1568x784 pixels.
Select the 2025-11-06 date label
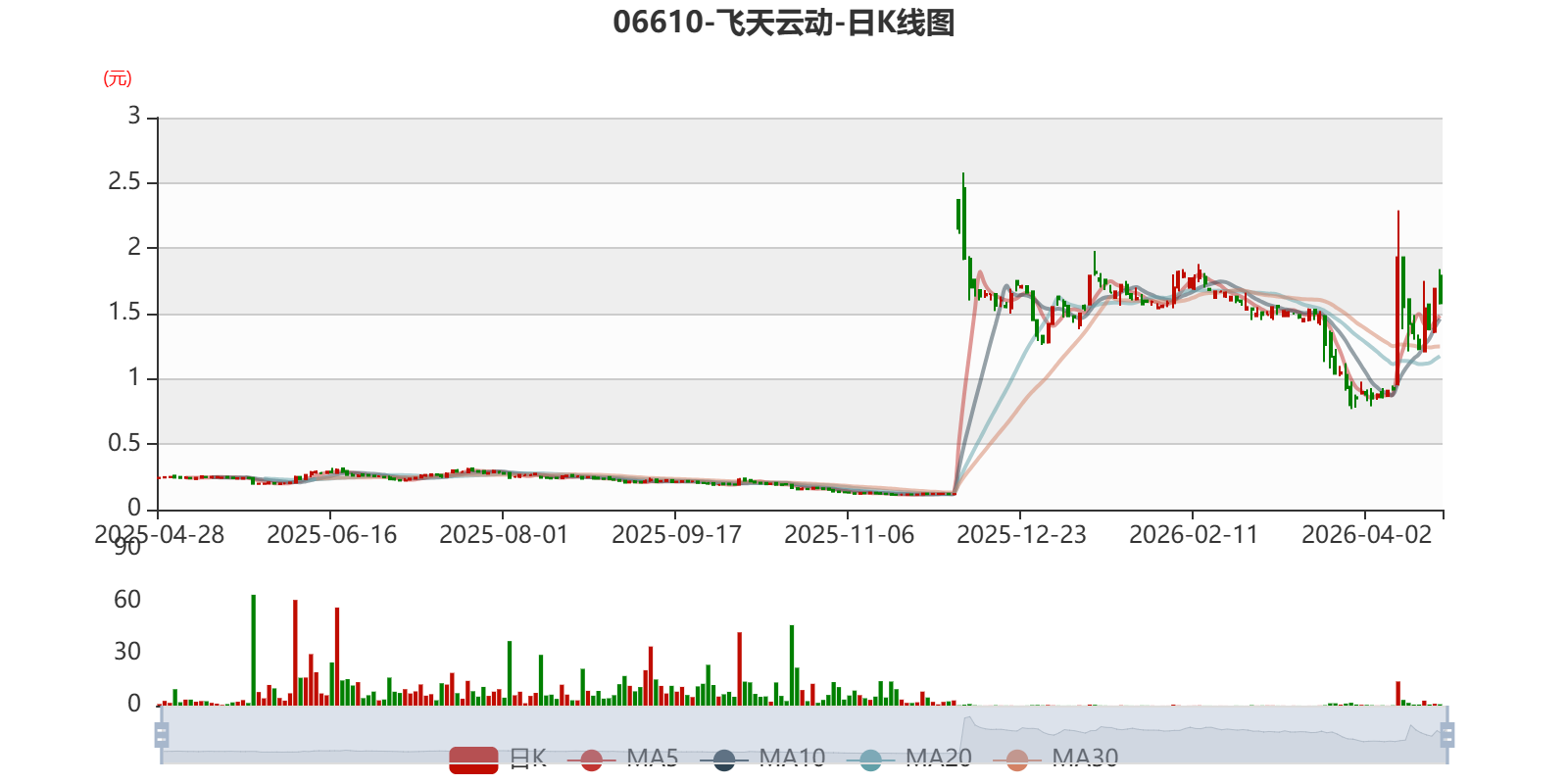click(849, 535)
